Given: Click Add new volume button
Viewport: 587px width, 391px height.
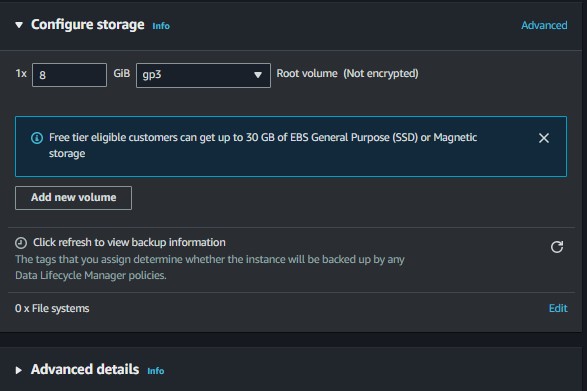Looking at the screenshot, I should pos(73,198).
